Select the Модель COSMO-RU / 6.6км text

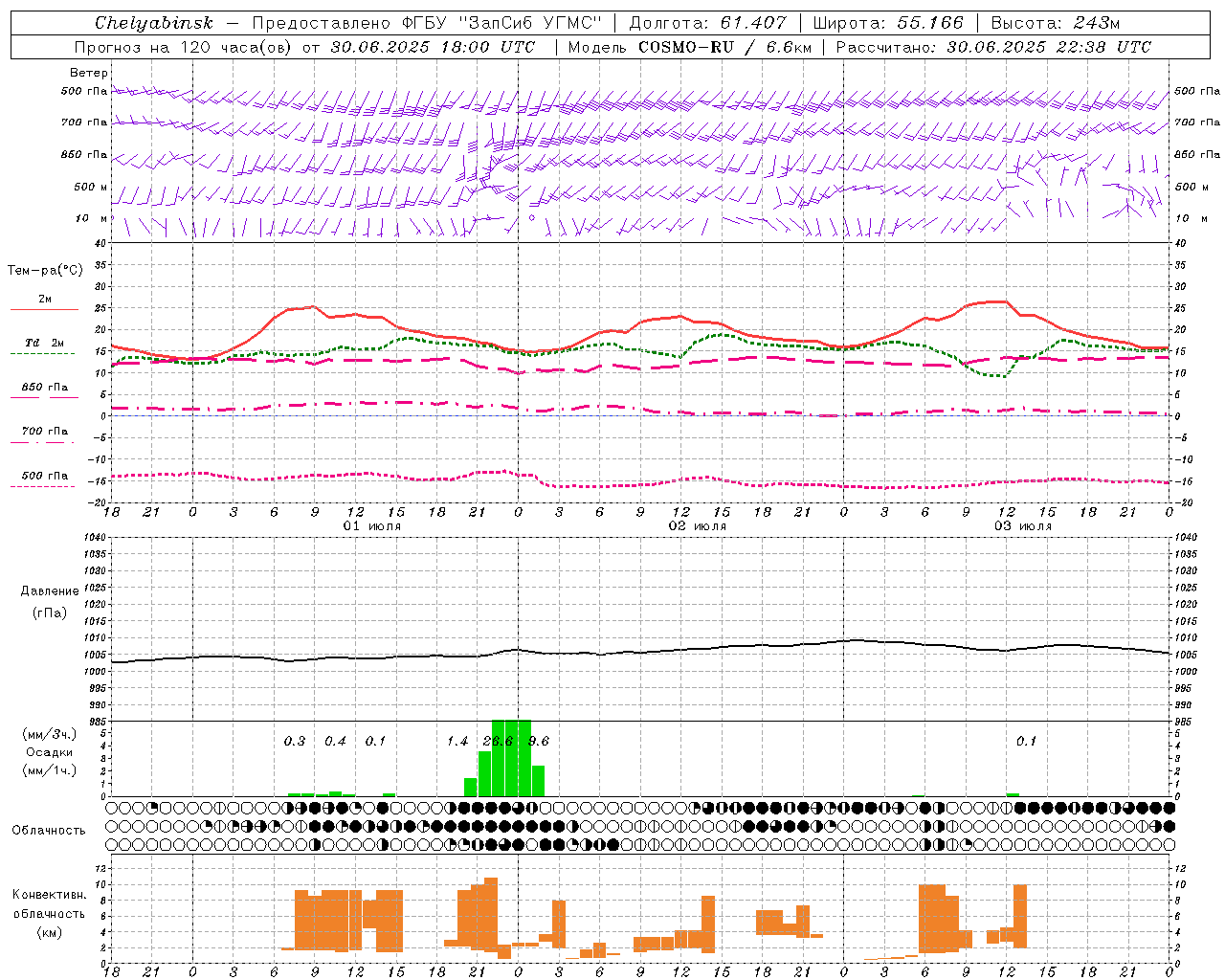tap(690, 47)
